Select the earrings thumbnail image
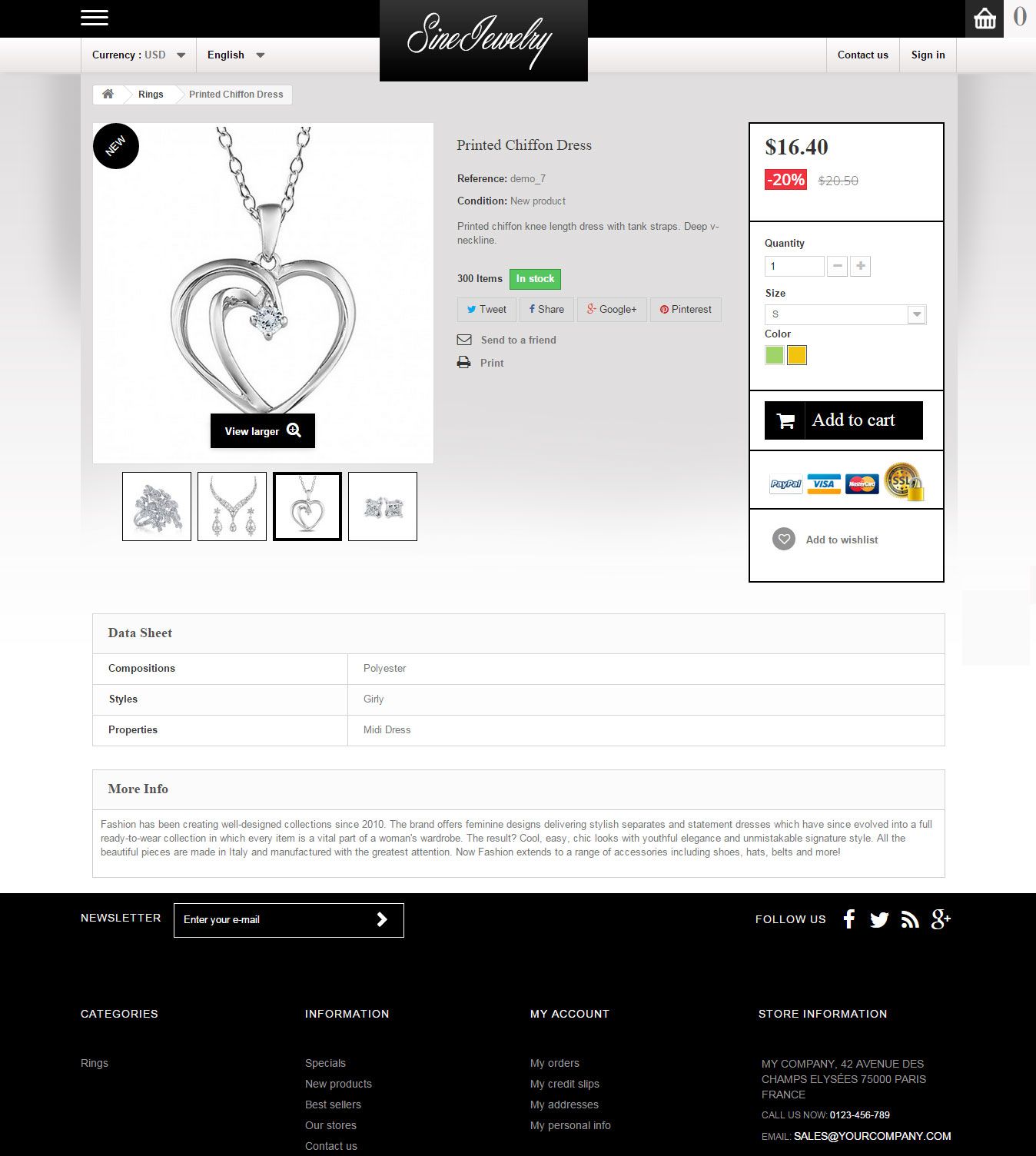This screenshot has height=1156, width=1036. (x=383, y=507)
